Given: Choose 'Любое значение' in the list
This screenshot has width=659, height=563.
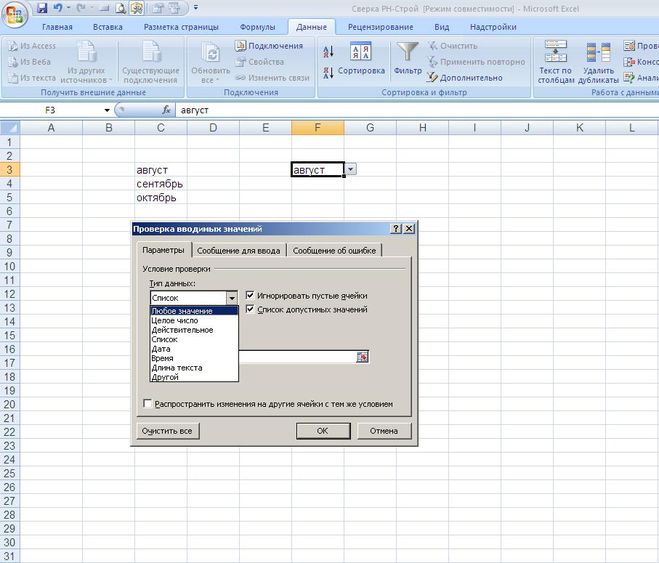Looking at the screenshot, I should pyautogui.click(x=194, y=311).
